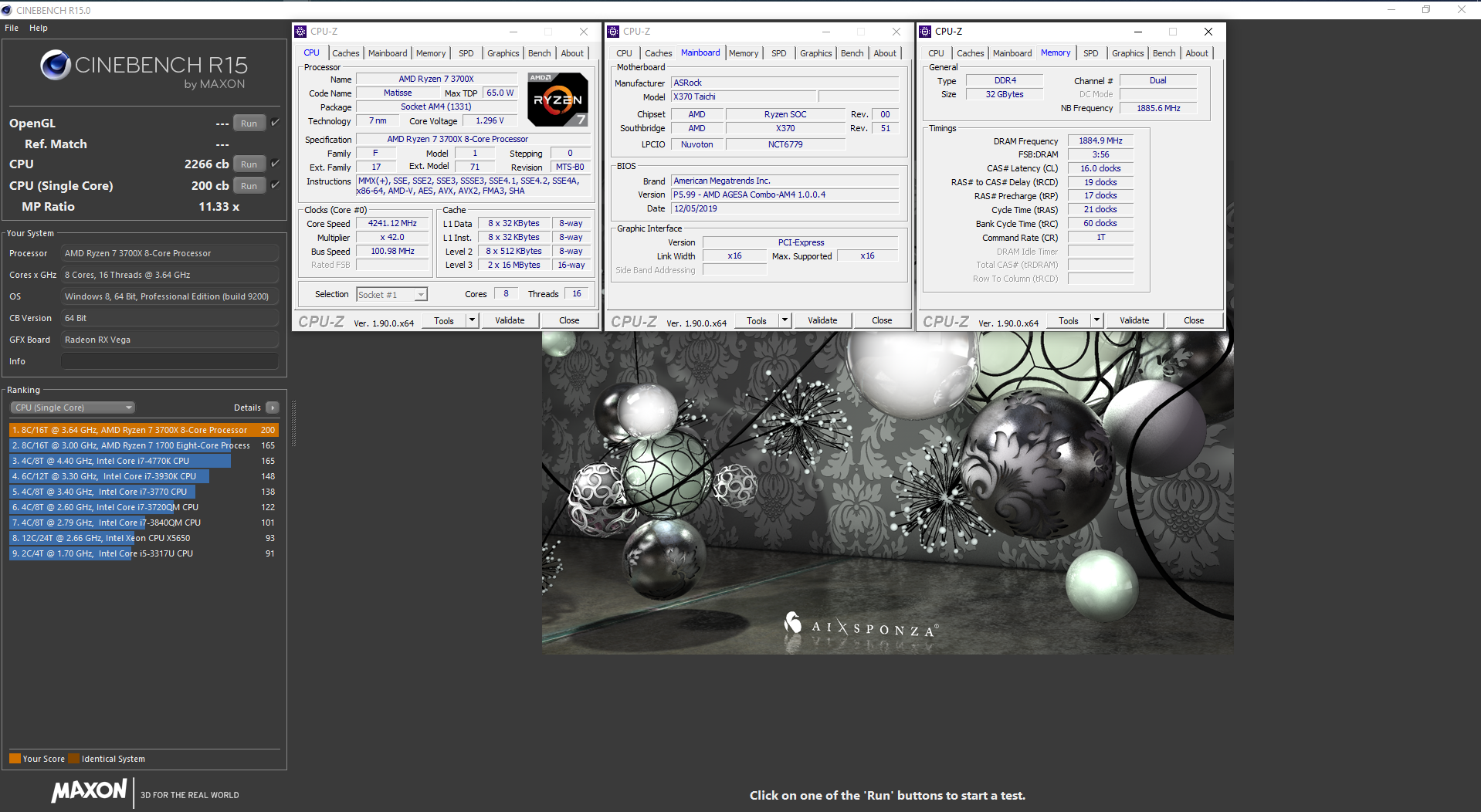Run the CPU Single Core benchmark
The height and width of the screenshot is (812, 1481).
tap(249, 186)
